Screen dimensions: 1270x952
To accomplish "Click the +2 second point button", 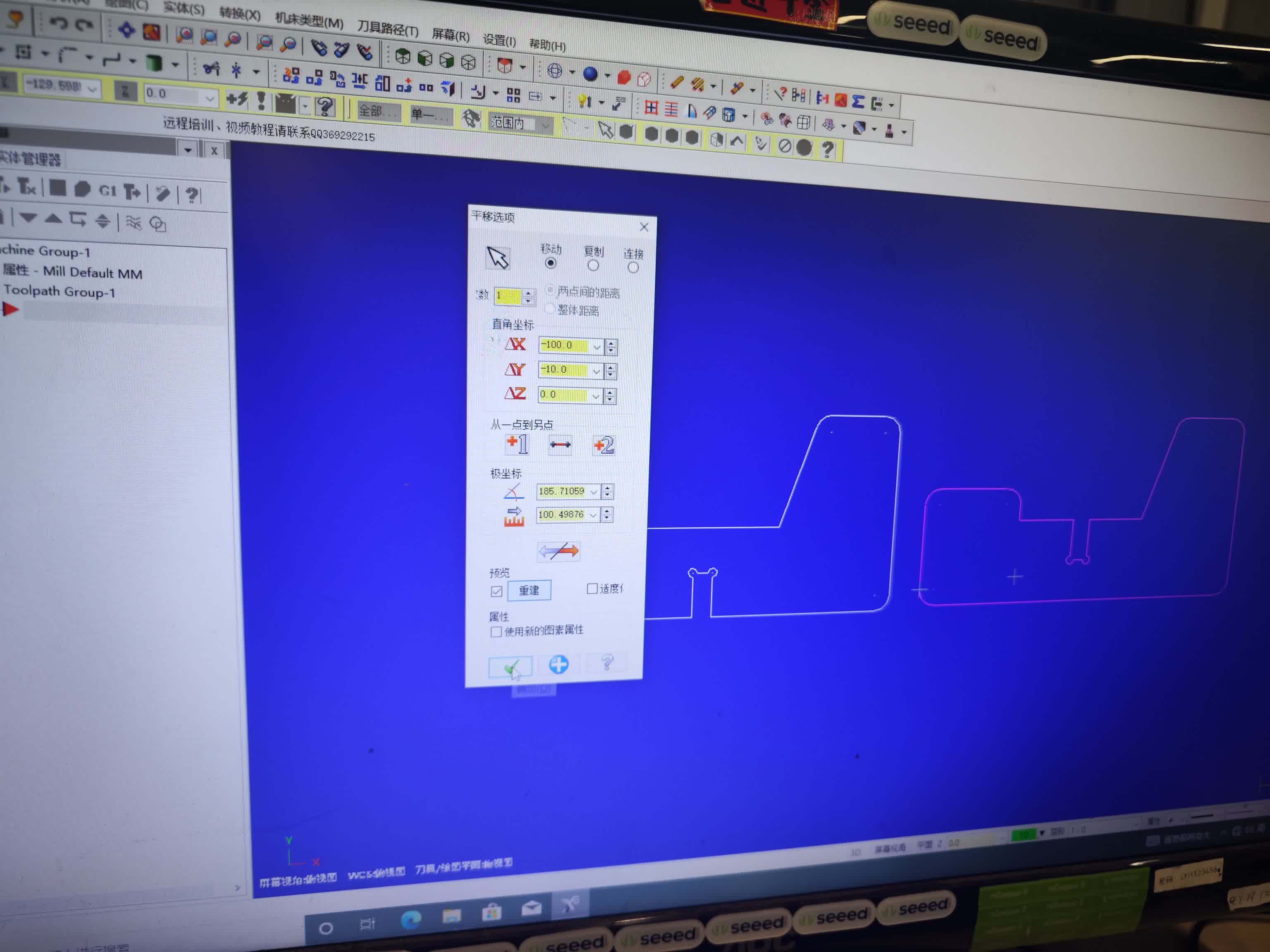I will 604,445.
